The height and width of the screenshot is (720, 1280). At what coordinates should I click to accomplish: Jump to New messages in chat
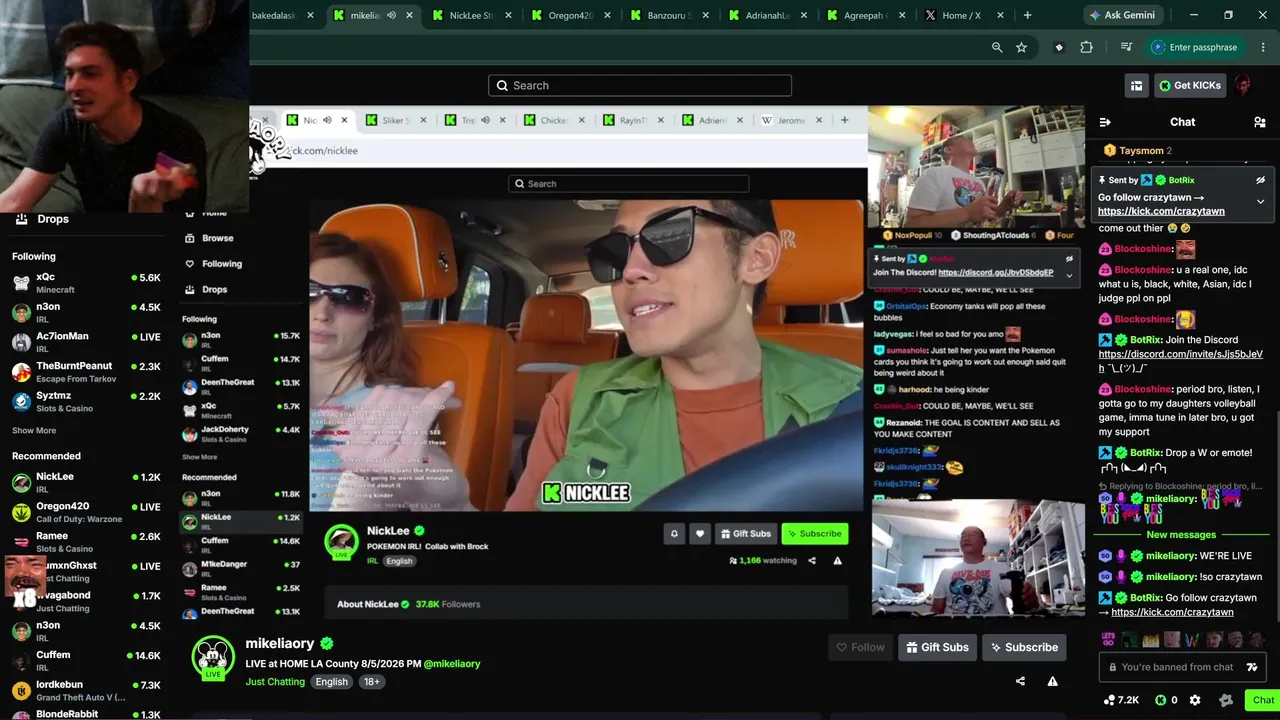coord(1181,535)
